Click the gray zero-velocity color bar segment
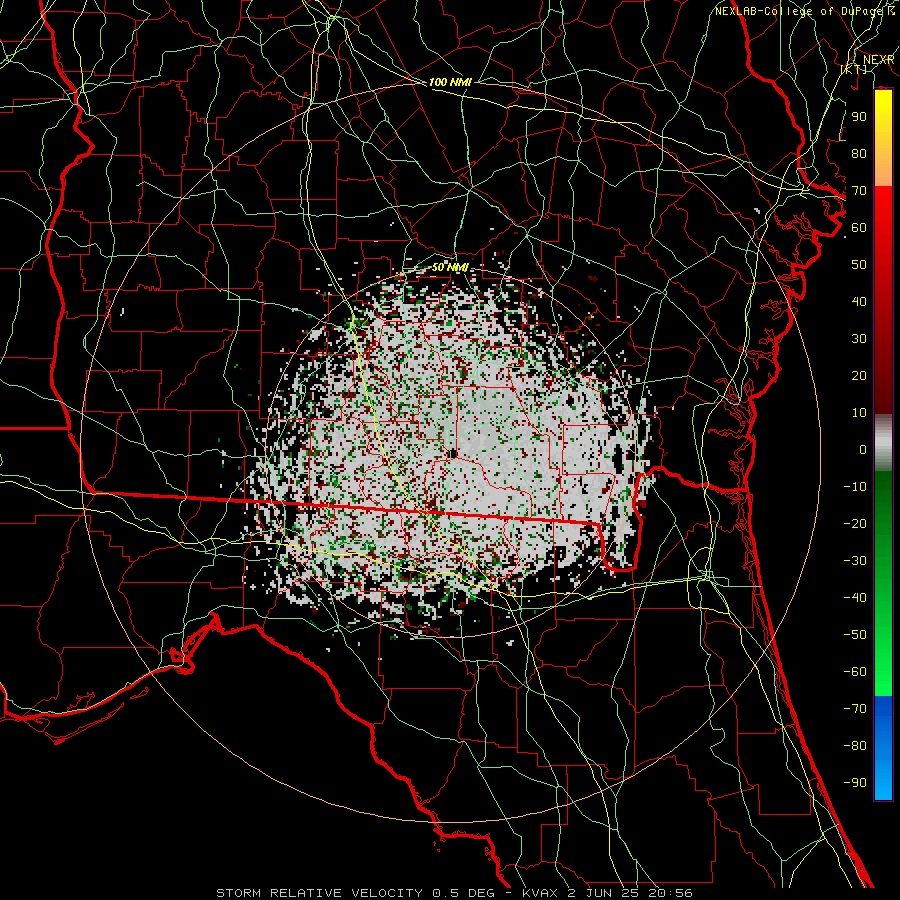The height and width of the screenshot is (900, 900). point(883,442)
